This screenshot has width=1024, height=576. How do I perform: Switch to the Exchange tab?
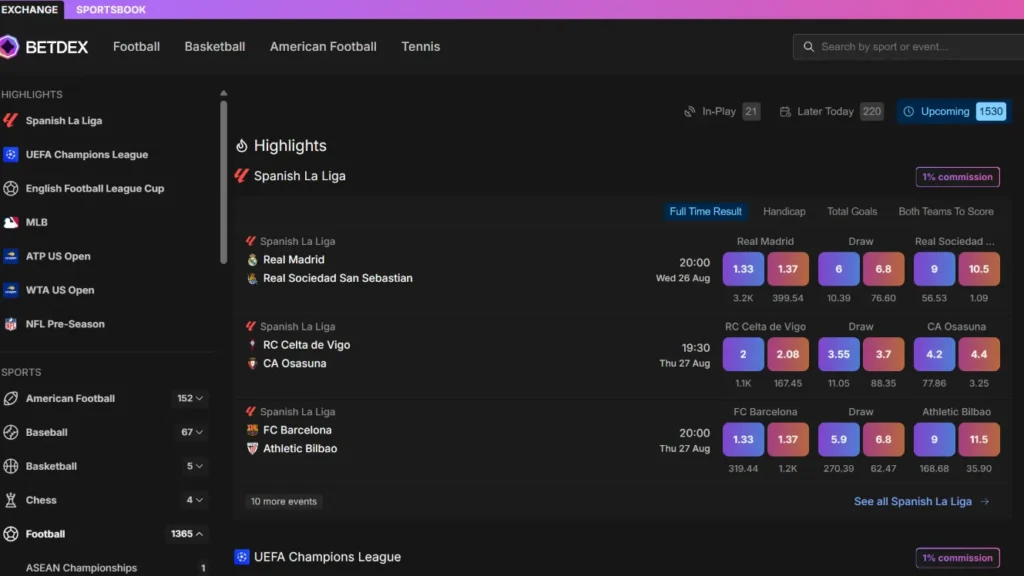pos(30,9)
